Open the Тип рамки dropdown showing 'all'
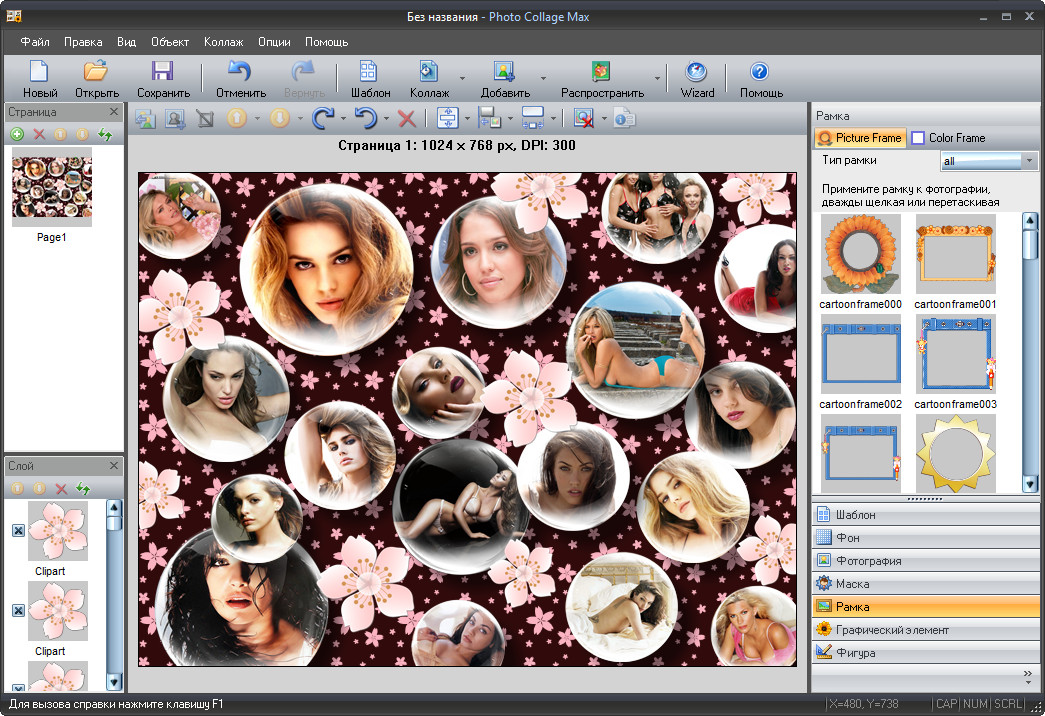This screenshot has height=716, width=1045. 988,161
